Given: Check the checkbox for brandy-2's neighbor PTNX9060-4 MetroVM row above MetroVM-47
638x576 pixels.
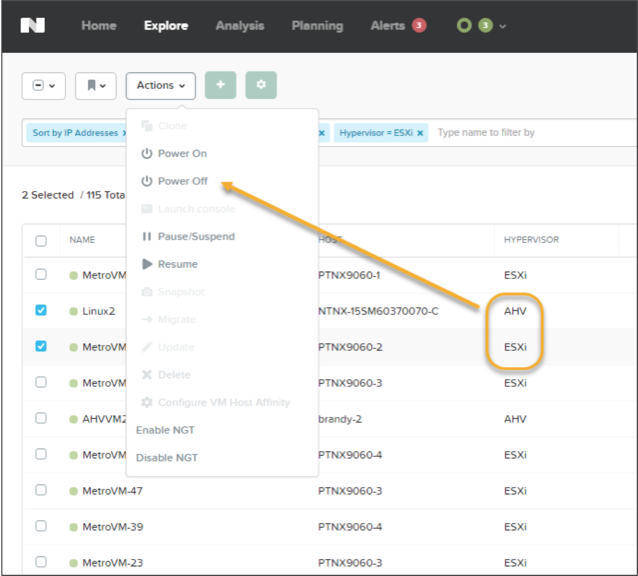Looking at the screenshot, I should click(41, 454).
